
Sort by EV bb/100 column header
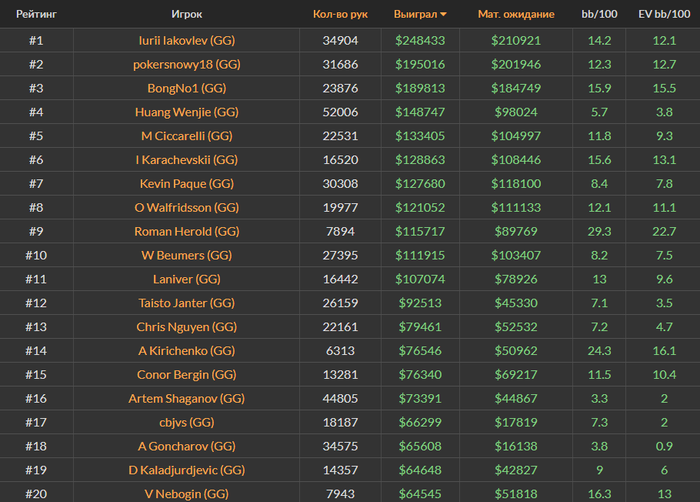pos(664,14)
